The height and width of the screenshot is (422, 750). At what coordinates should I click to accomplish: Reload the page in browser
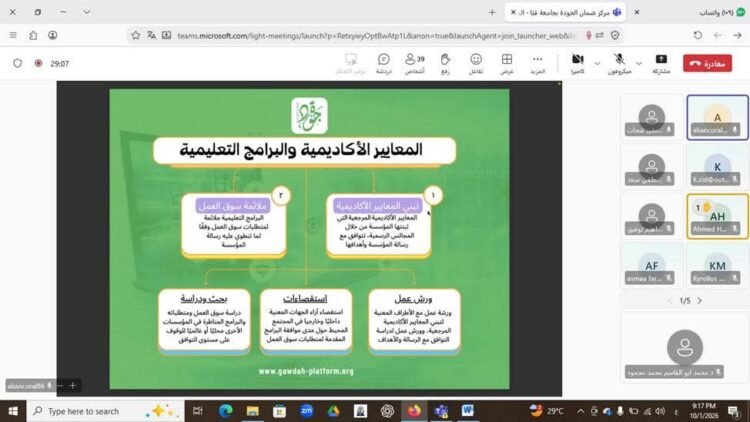698,35
